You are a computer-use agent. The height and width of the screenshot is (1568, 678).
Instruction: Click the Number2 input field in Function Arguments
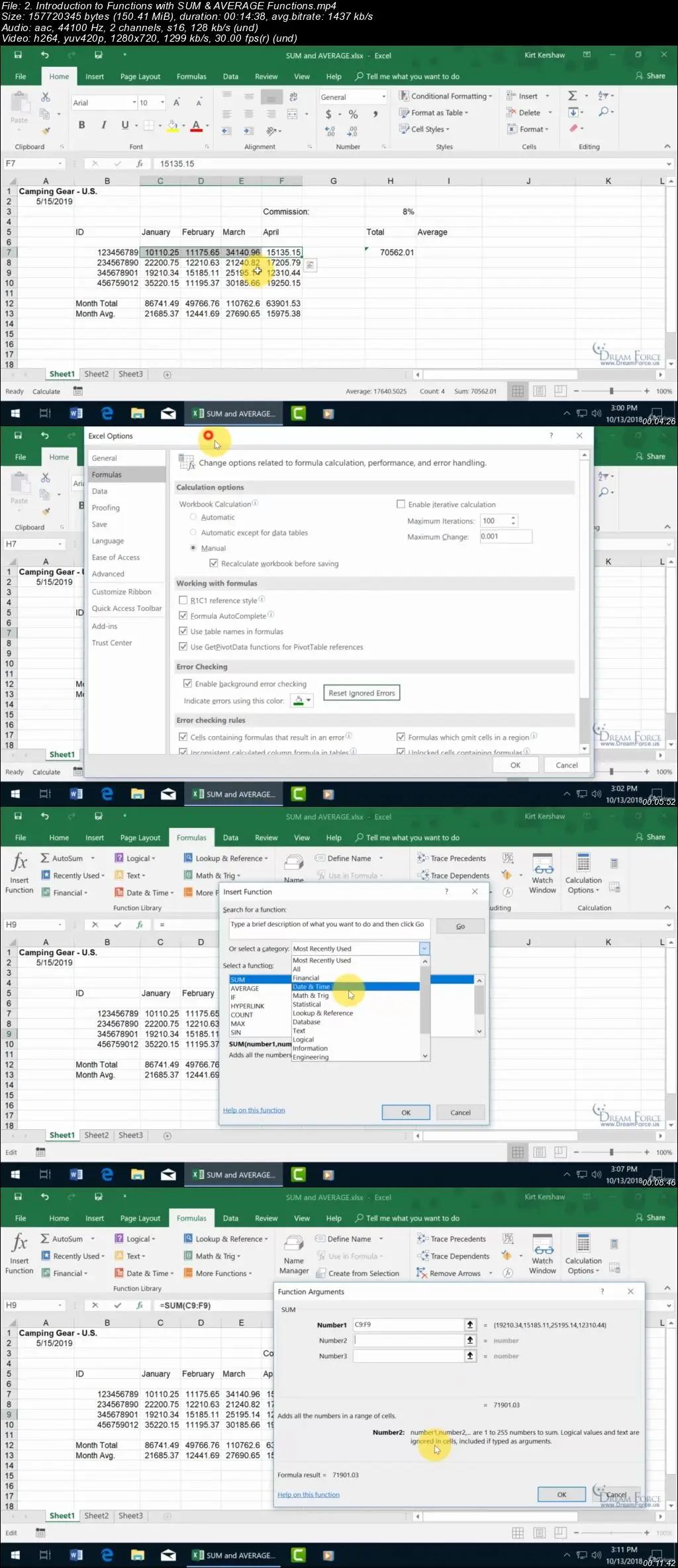(x=409, y=1340)
